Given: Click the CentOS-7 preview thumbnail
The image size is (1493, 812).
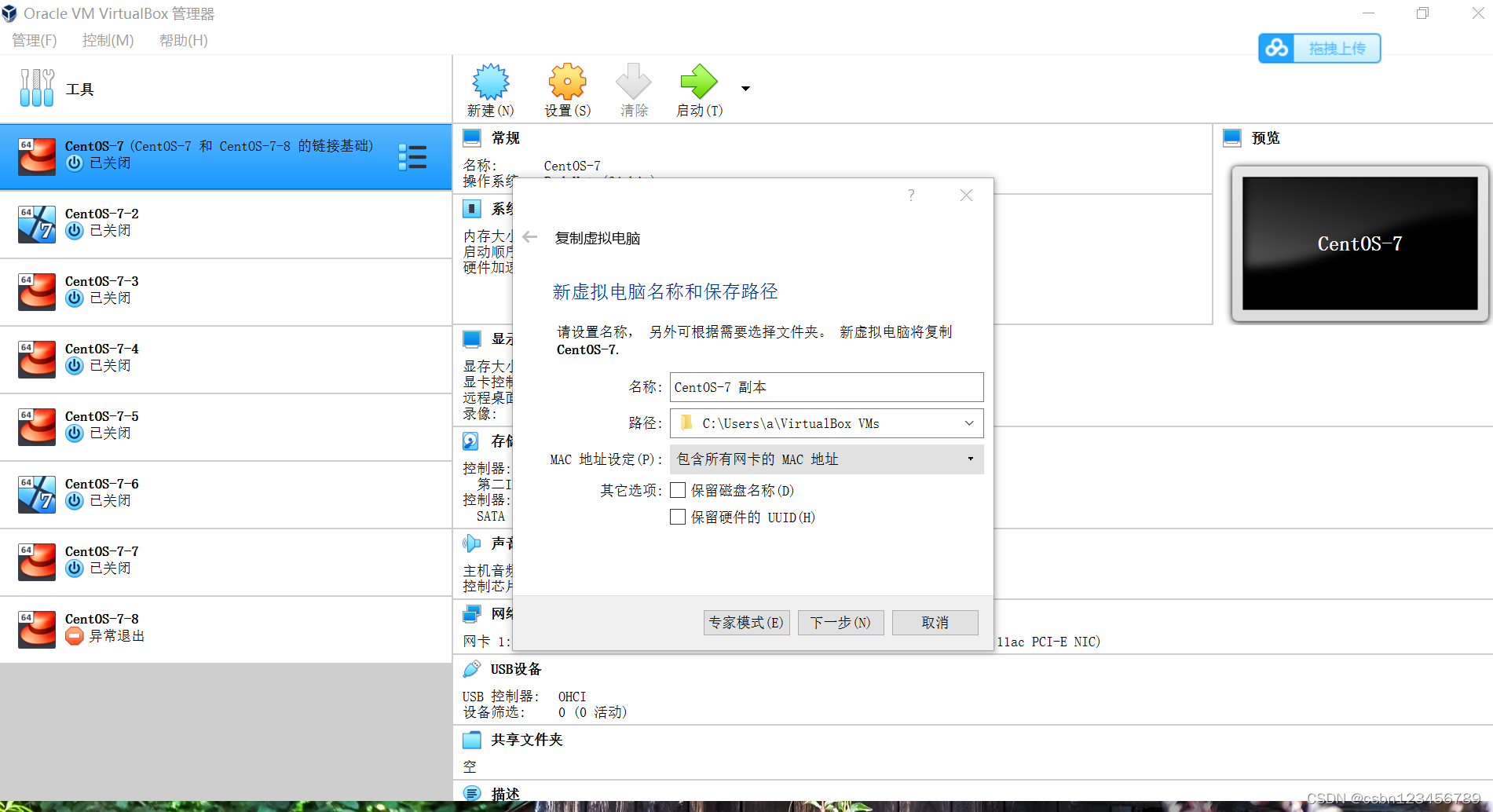Looking at the screenshot, I should point(1359,243).
